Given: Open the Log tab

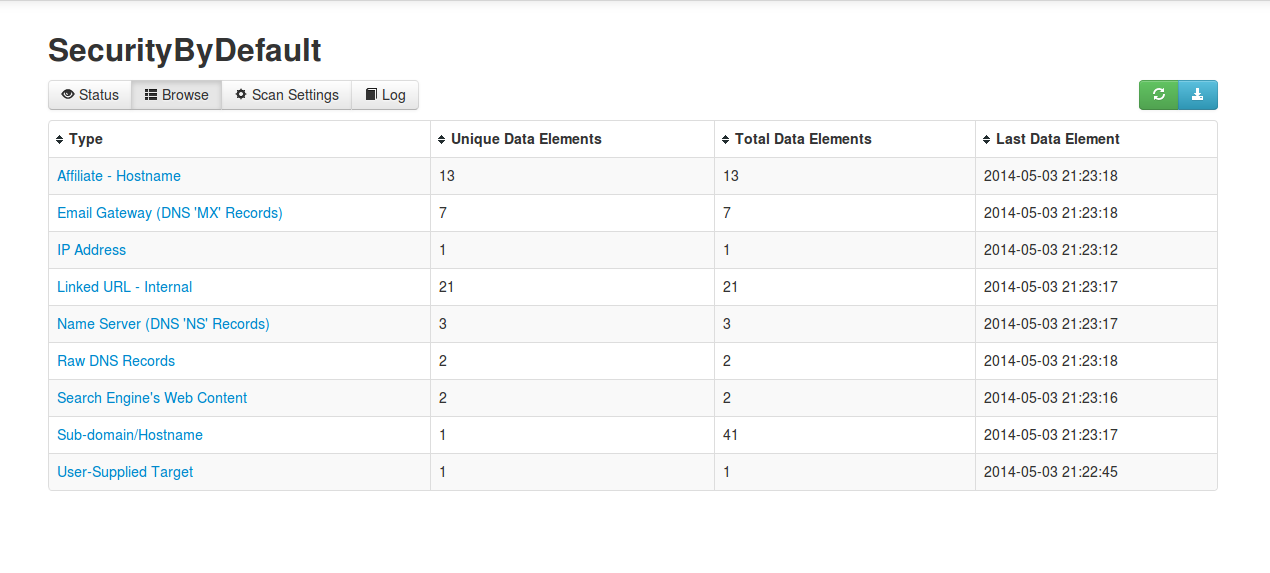Looking at the screenshot, I should pos(385,95).
